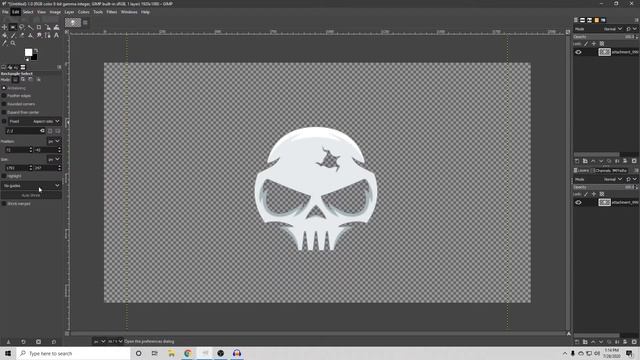This screenshot has width=640, height=360.
Task: Select the Clone stamp tool
Action: (x=30, y=36)
